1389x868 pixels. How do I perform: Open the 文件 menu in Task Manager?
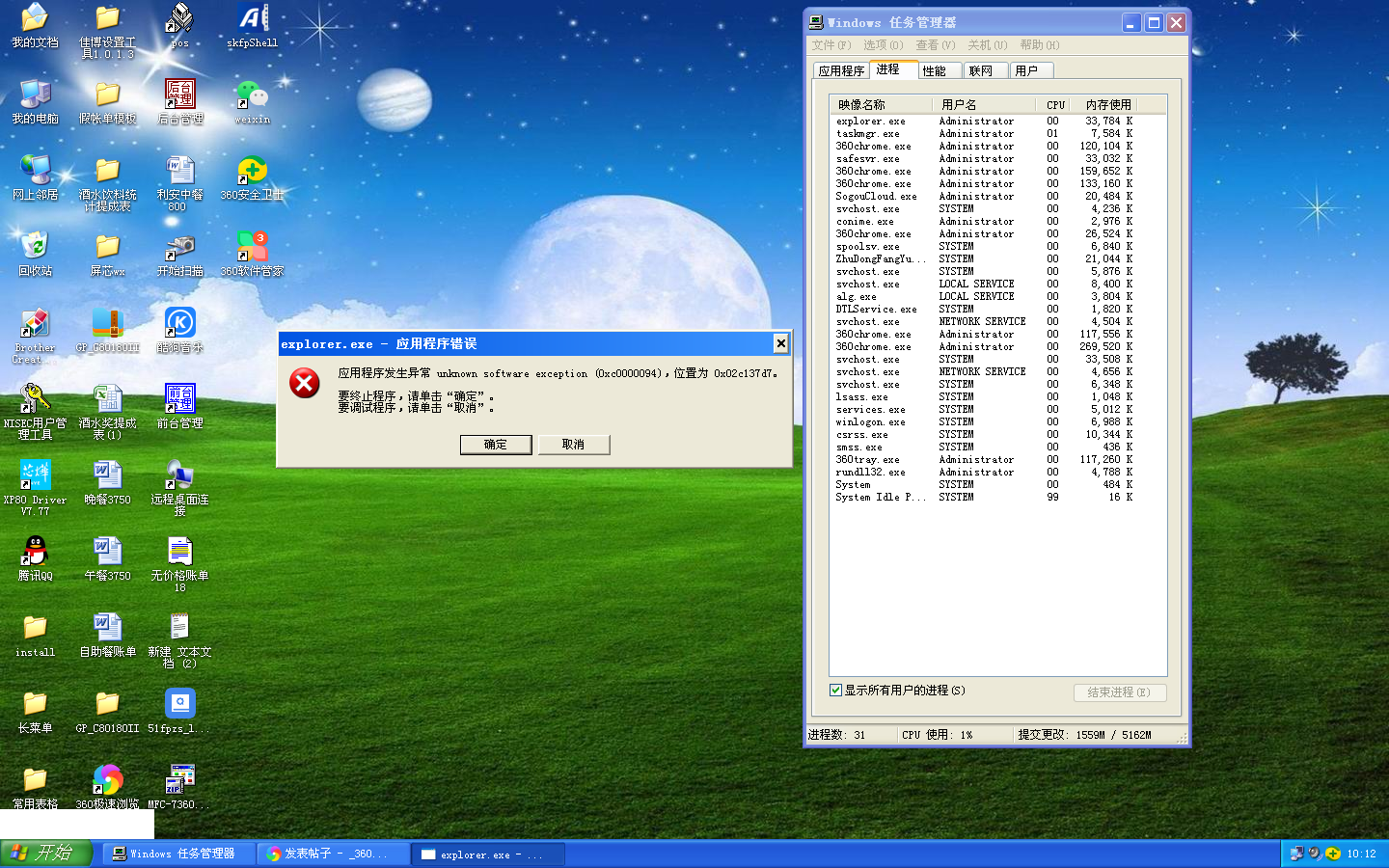831,45
